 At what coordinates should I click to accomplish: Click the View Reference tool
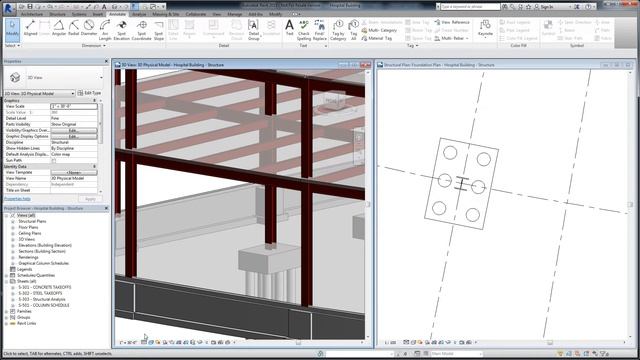pyautogui.click(x=452, y=22)
